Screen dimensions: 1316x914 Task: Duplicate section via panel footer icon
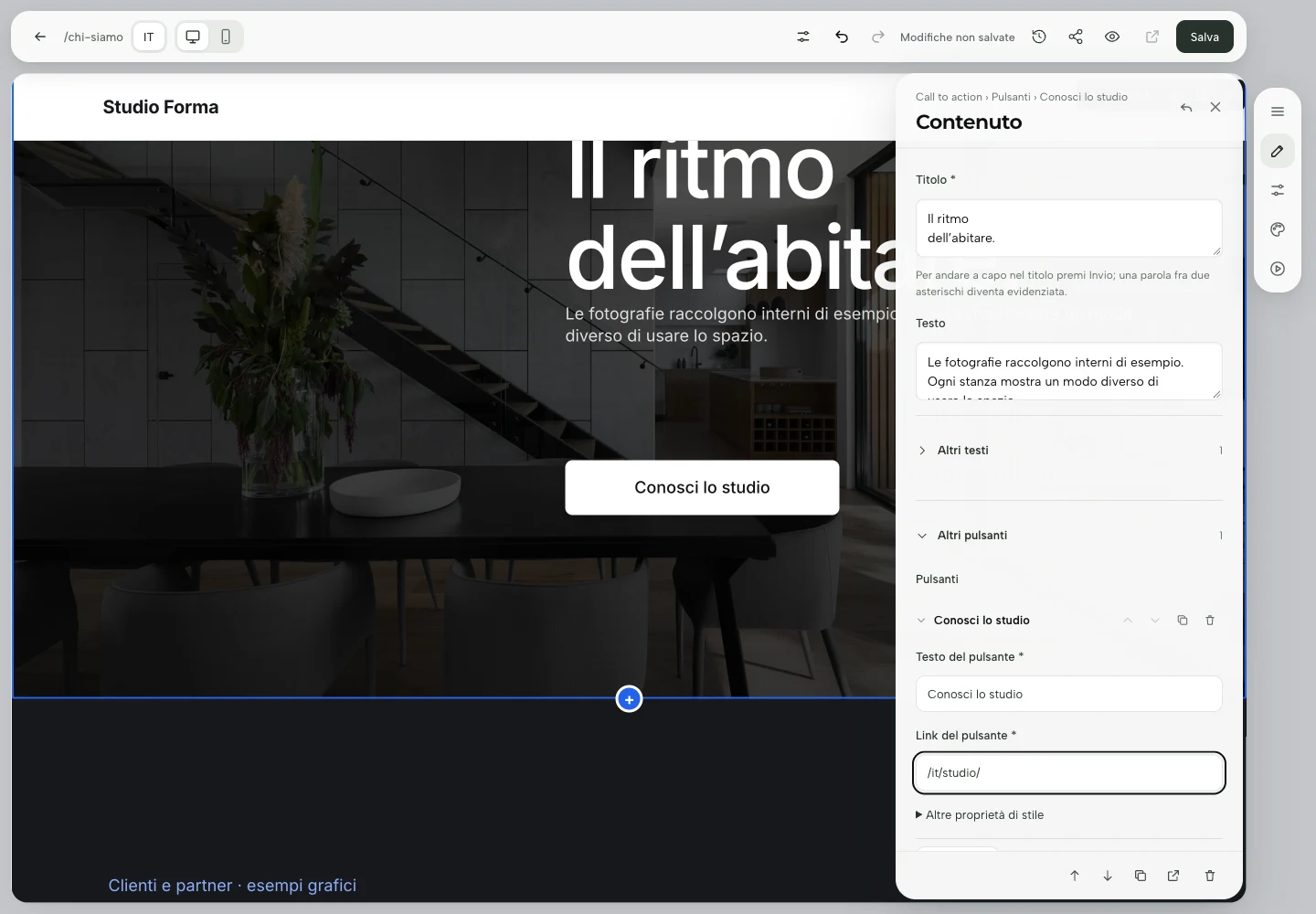point(1141,876)
